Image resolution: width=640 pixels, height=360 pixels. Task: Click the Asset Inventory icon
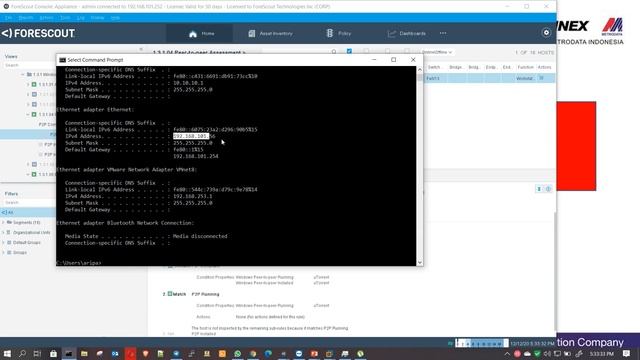click(251, 33)
